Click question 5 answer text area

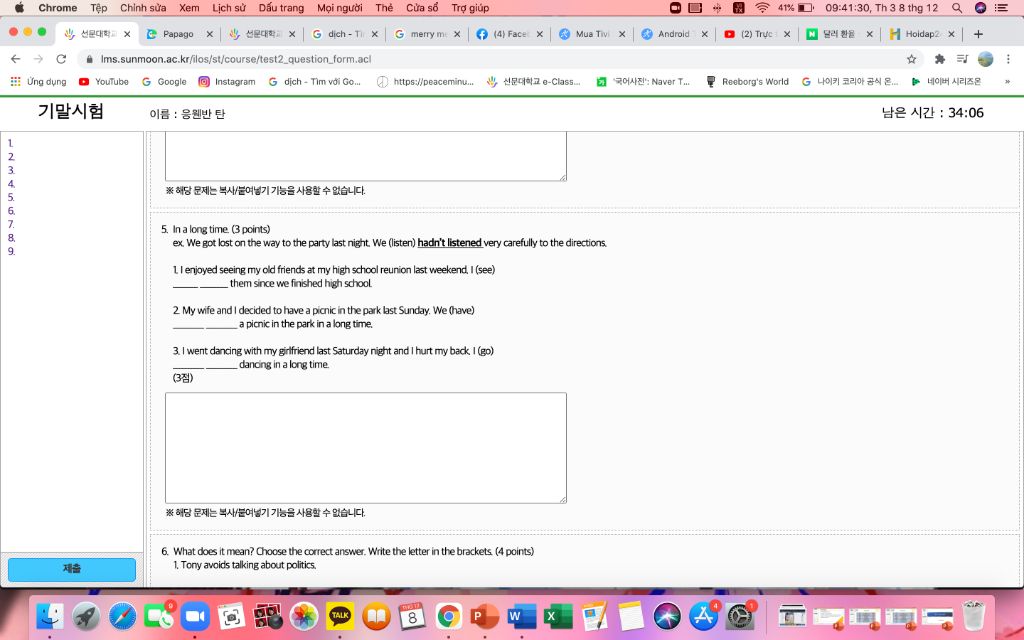pos(366,448)
